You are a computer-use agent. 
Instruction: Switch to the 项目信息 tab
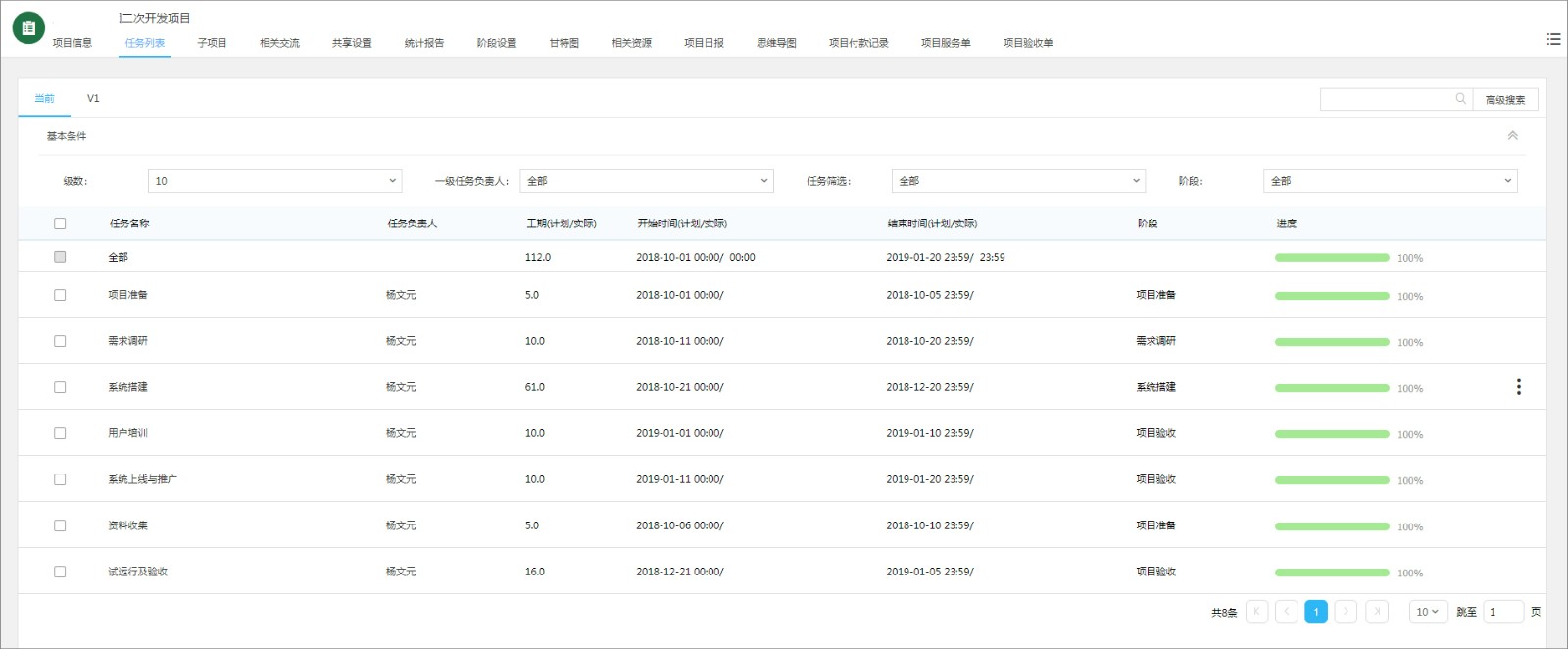tap(73, 43)
